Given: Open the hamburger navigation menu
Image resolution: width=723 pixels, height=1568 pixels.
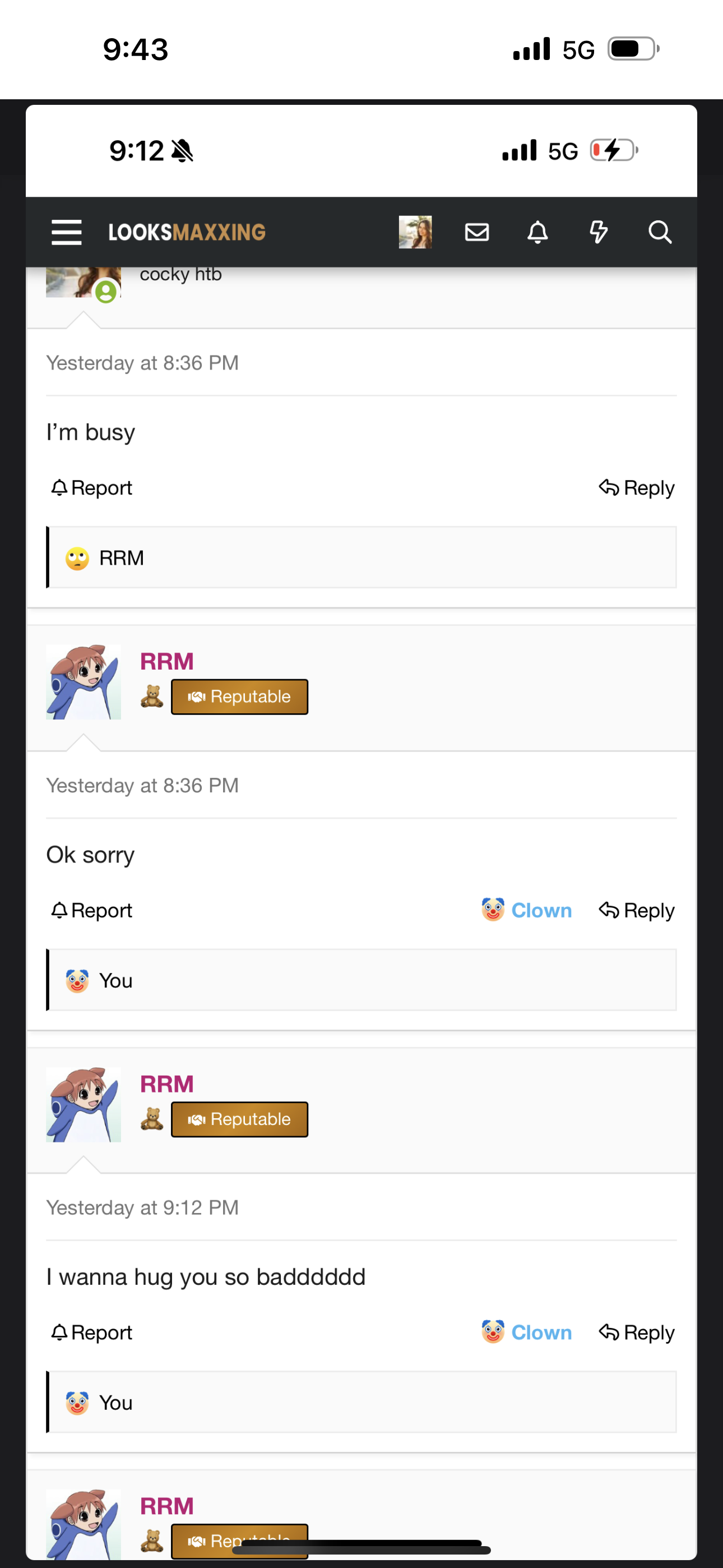Looking at the screenshot, I should point(66,232).
